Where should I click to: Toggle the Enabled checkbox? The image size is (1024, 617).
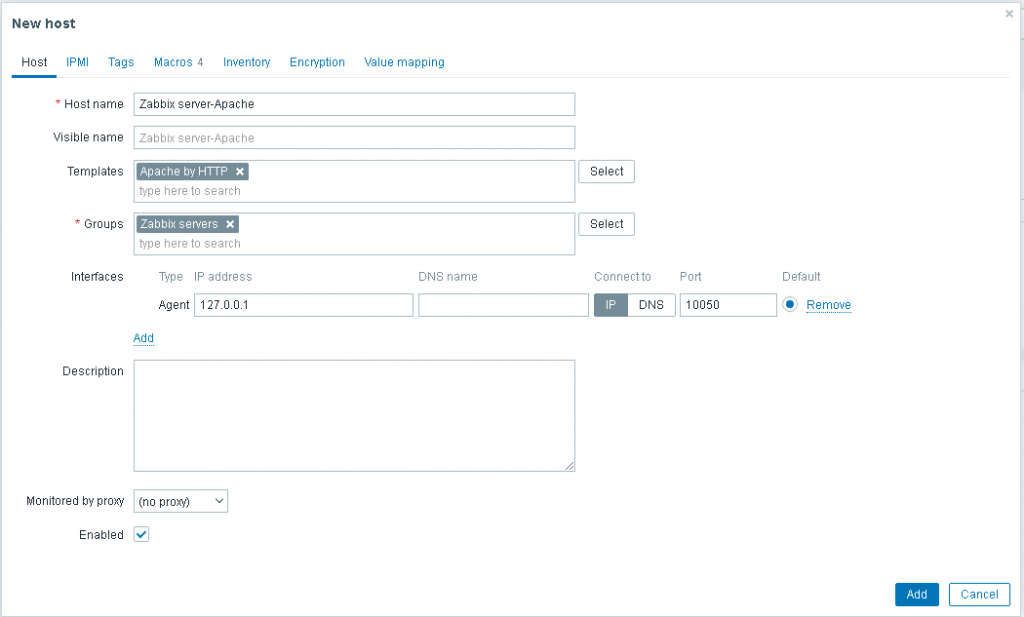[x=141, y=534]
